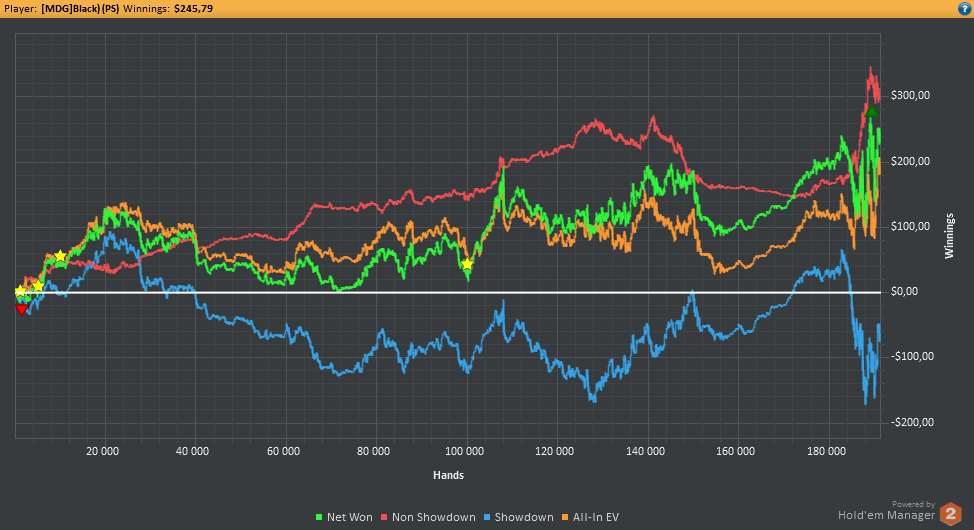Image resolution: width=974 pixels, height=530 pixels.
Task: Click the third yellow star from the left
Action: click(60, 256)
